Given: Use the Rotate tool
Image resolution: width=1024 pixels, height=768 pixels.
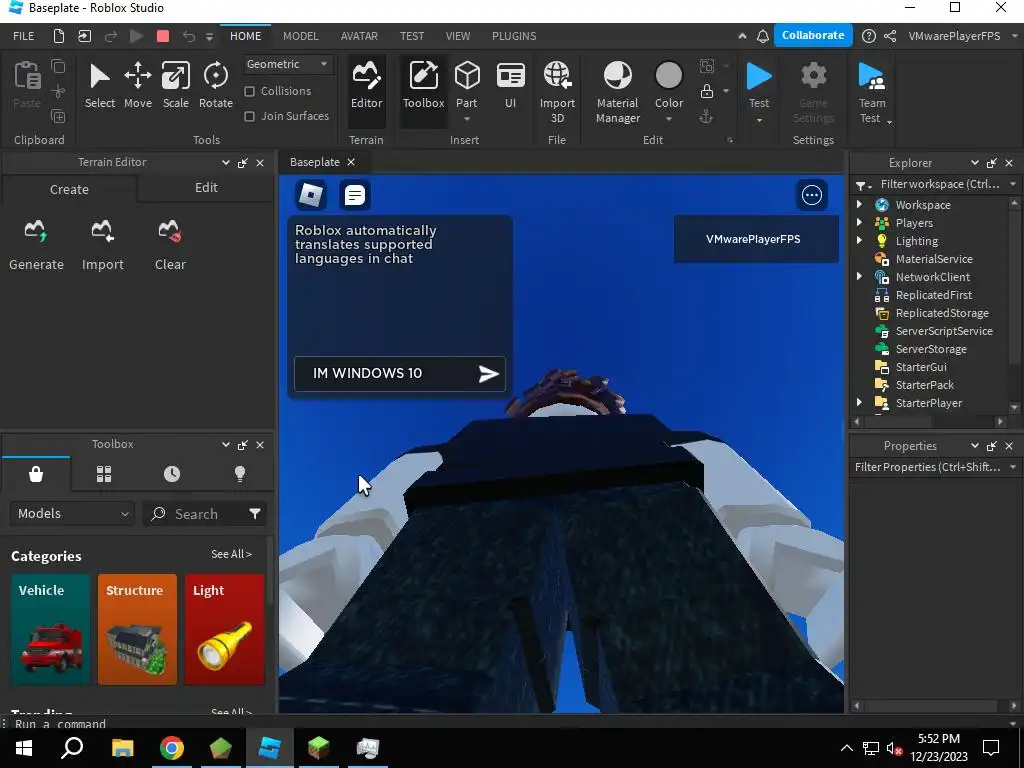Looking at the screenshot, I should point(216,85).
